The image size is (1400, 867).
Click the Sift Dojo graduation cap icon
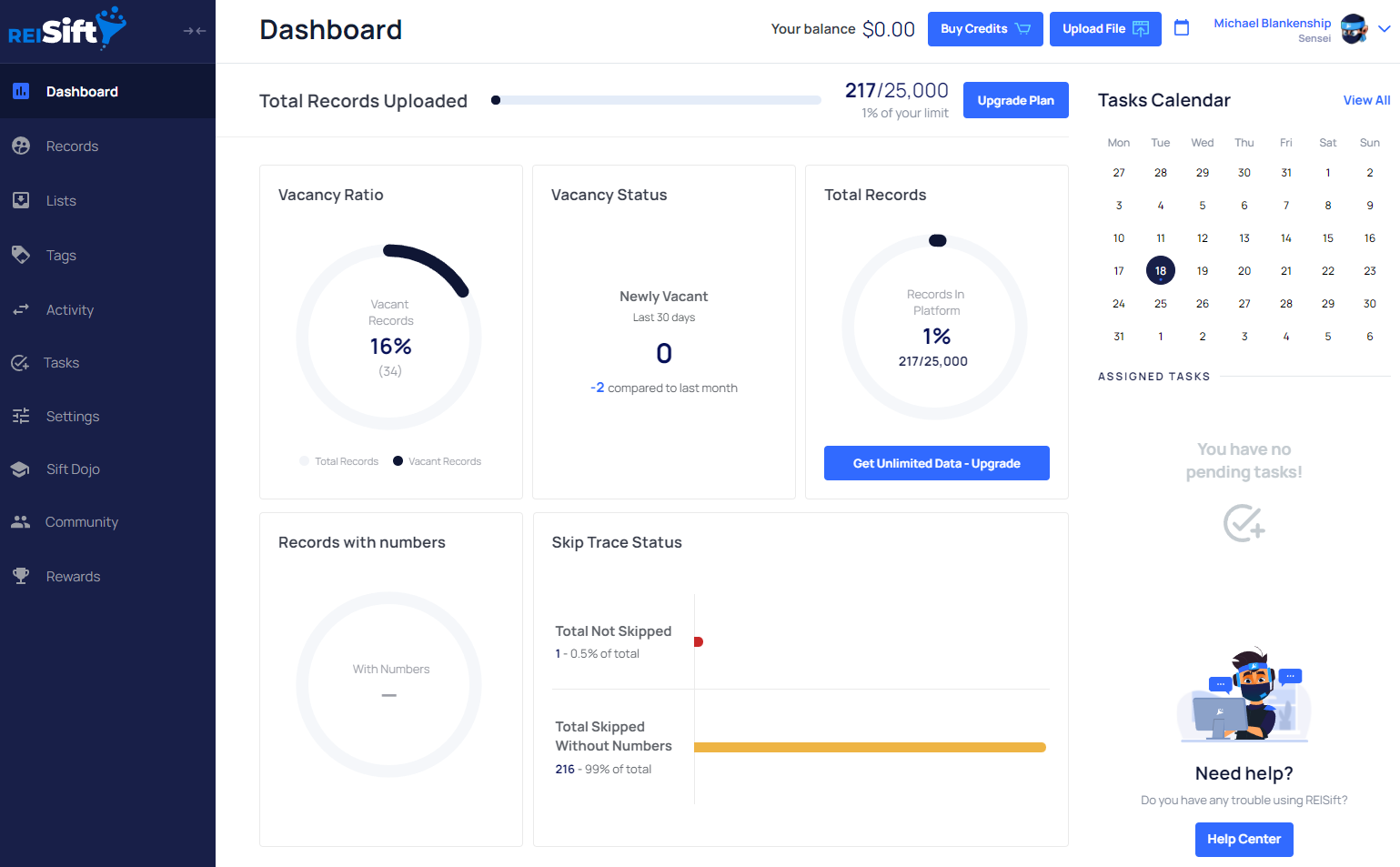coord(21,469)
